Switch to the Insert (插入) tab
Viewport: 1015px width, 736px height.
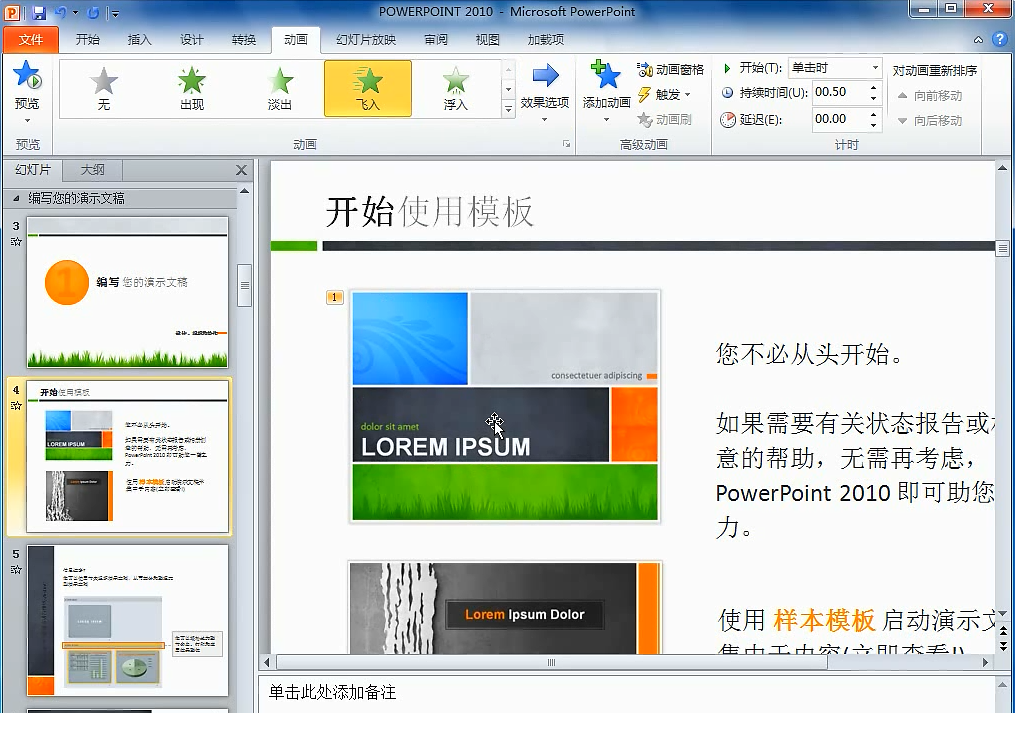pyautogui.click(x=139, y=40)
